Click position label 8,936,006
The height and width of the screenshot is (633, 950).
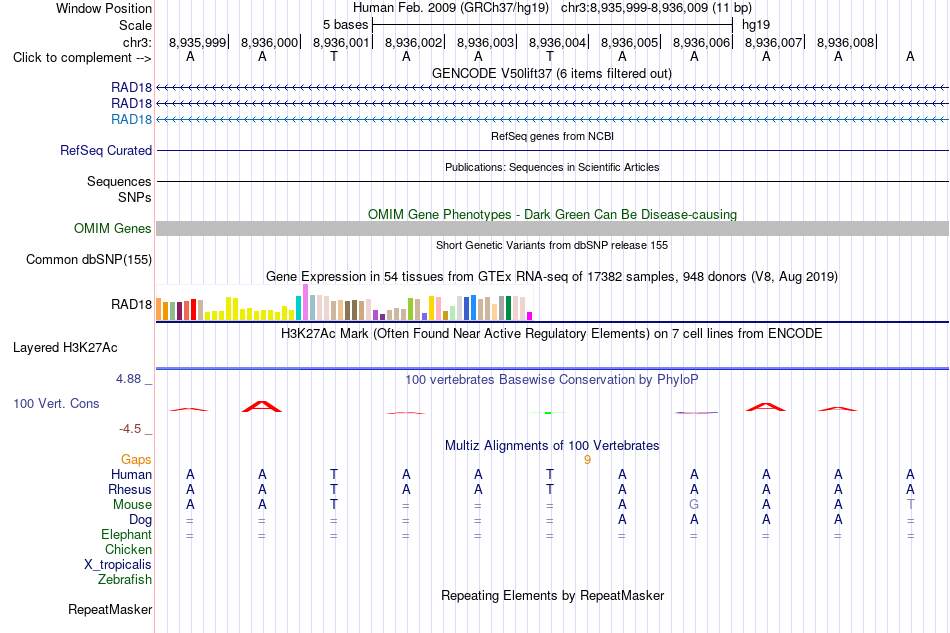tap(701, 42)
